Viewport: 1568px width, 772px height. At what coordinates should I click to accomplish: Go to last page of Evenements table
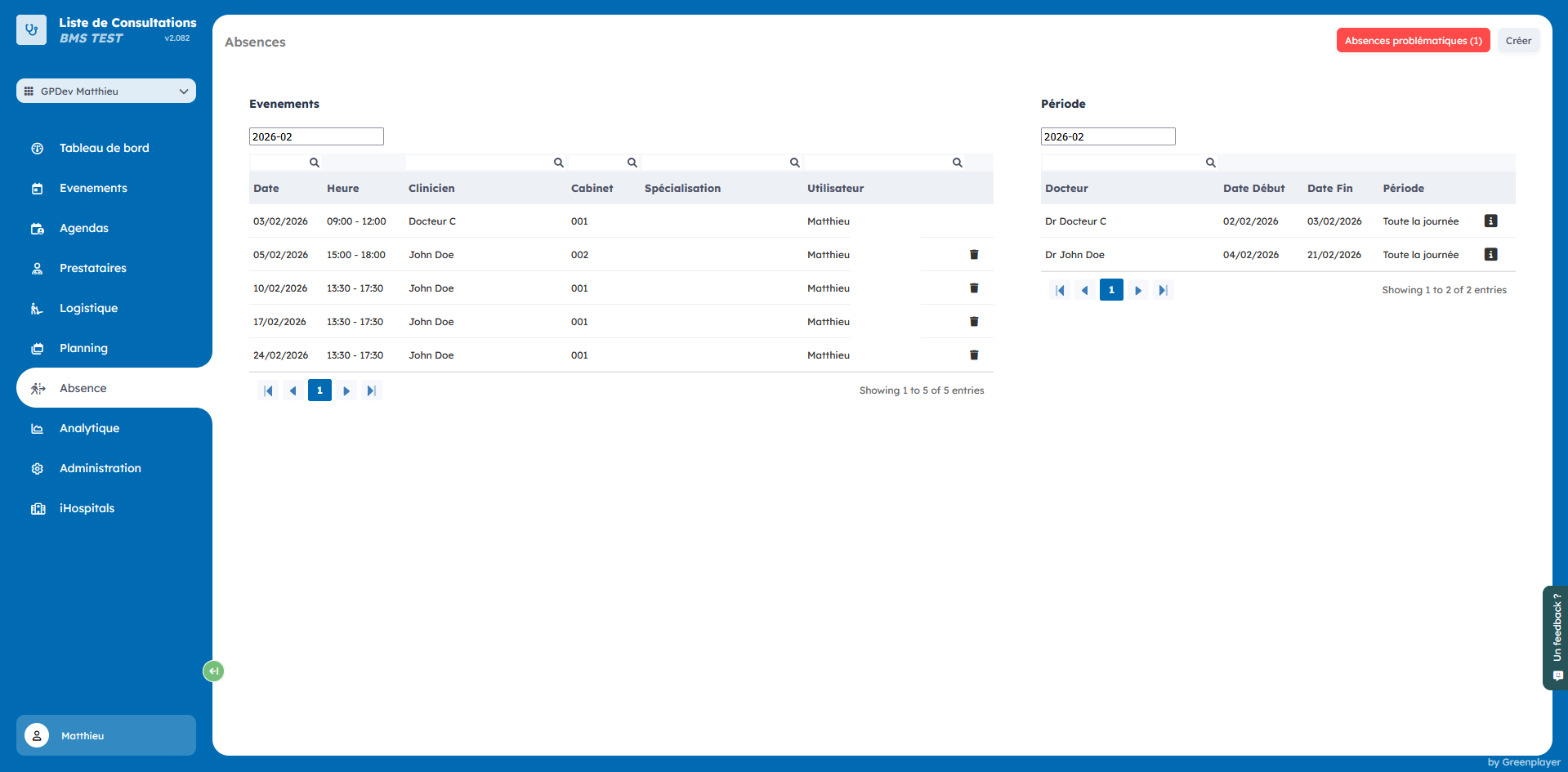[371, 390]
